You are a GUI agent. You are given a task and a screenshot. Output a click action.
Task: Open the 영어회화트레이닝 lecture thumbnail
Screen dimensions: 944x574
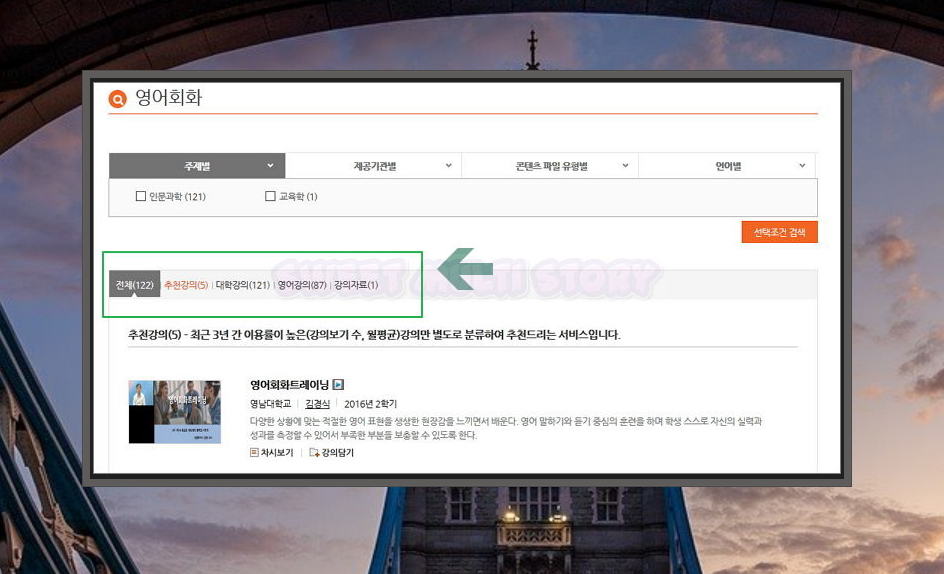click(x=175, y=411)
